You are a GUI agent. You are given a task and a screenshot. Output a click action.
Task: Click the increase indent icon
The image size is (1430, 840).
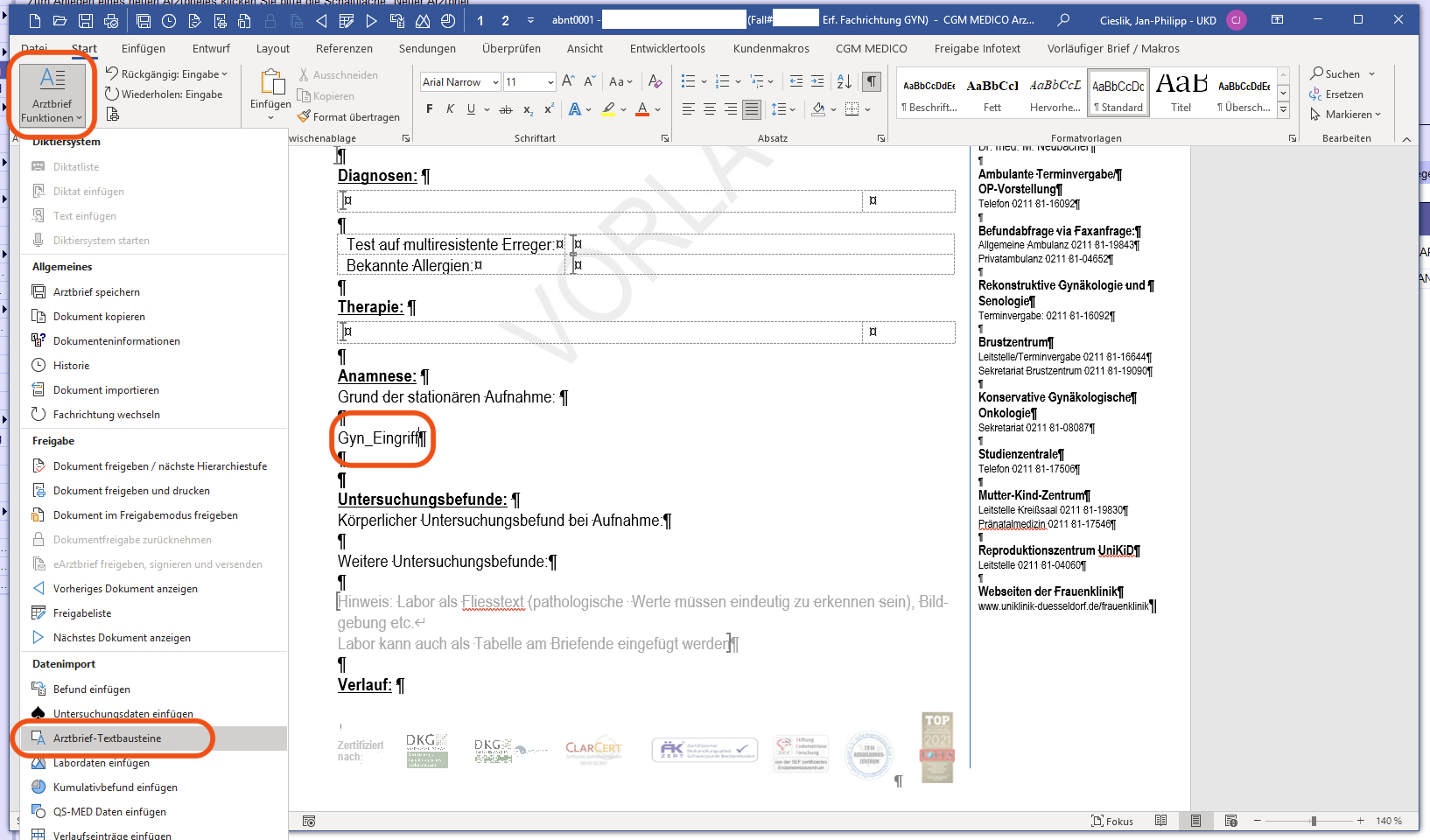(817, 81)
